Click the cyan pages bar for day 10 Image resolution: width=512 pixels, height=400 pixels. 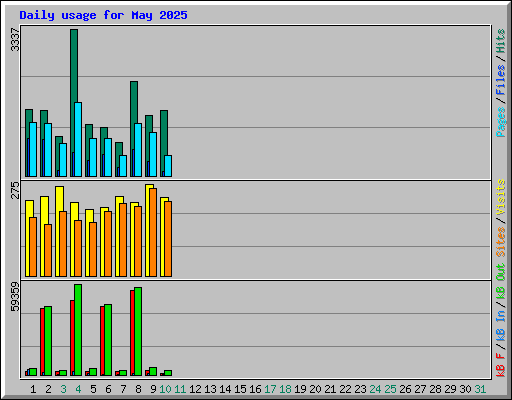168,166
